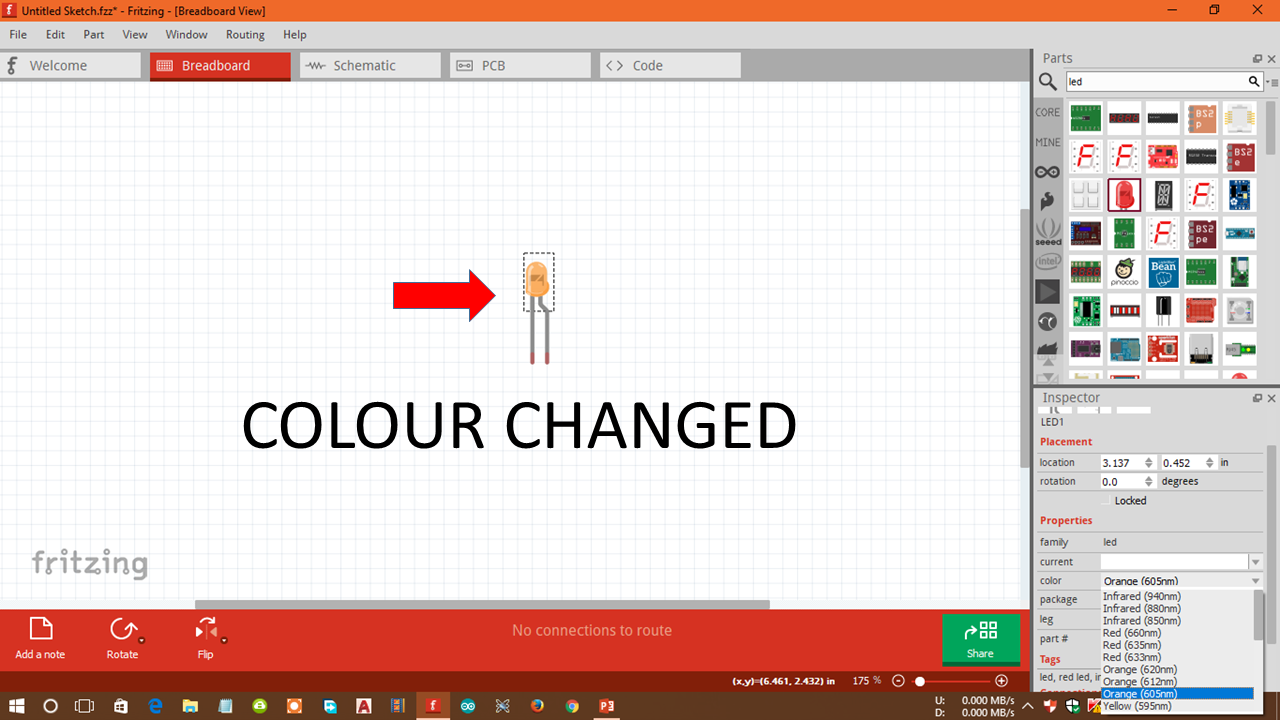This screenshot has height=720, width=1280.
Task: Toggle the Locked checkbox
Action: click(1106, 501)
